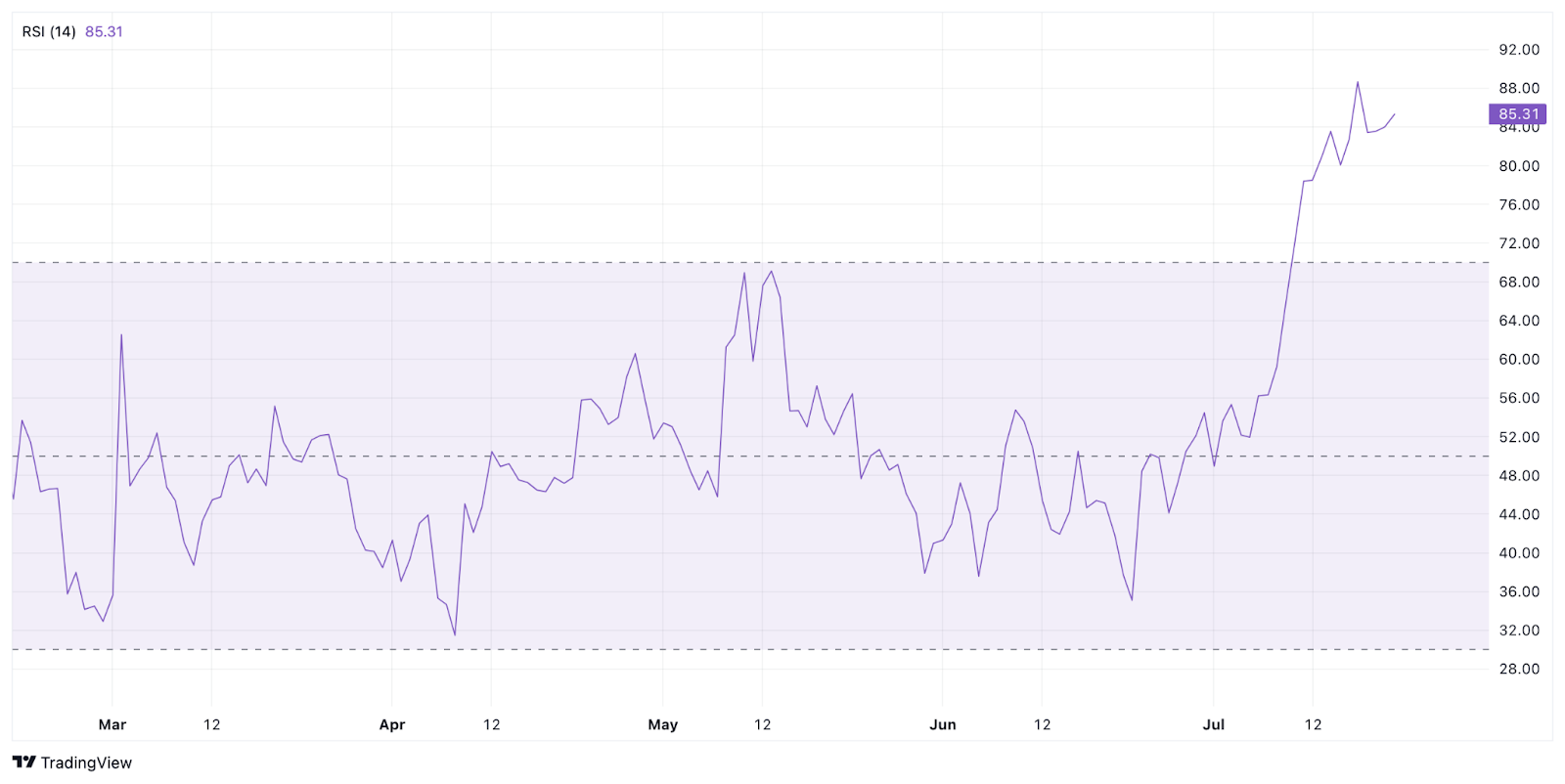The image size is (1565, 784).
Task: Click the Apr label on time axis
Action: [x=391, y=724]
